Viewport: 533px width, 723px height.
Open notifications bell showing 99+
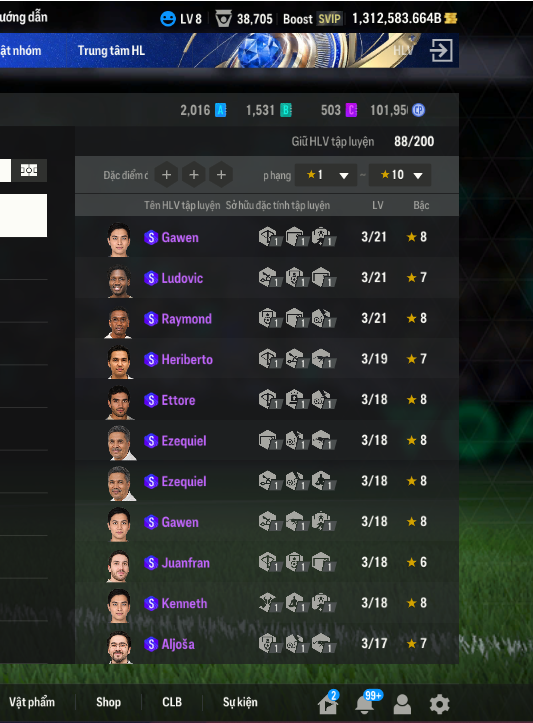click(x=364, y=704)
